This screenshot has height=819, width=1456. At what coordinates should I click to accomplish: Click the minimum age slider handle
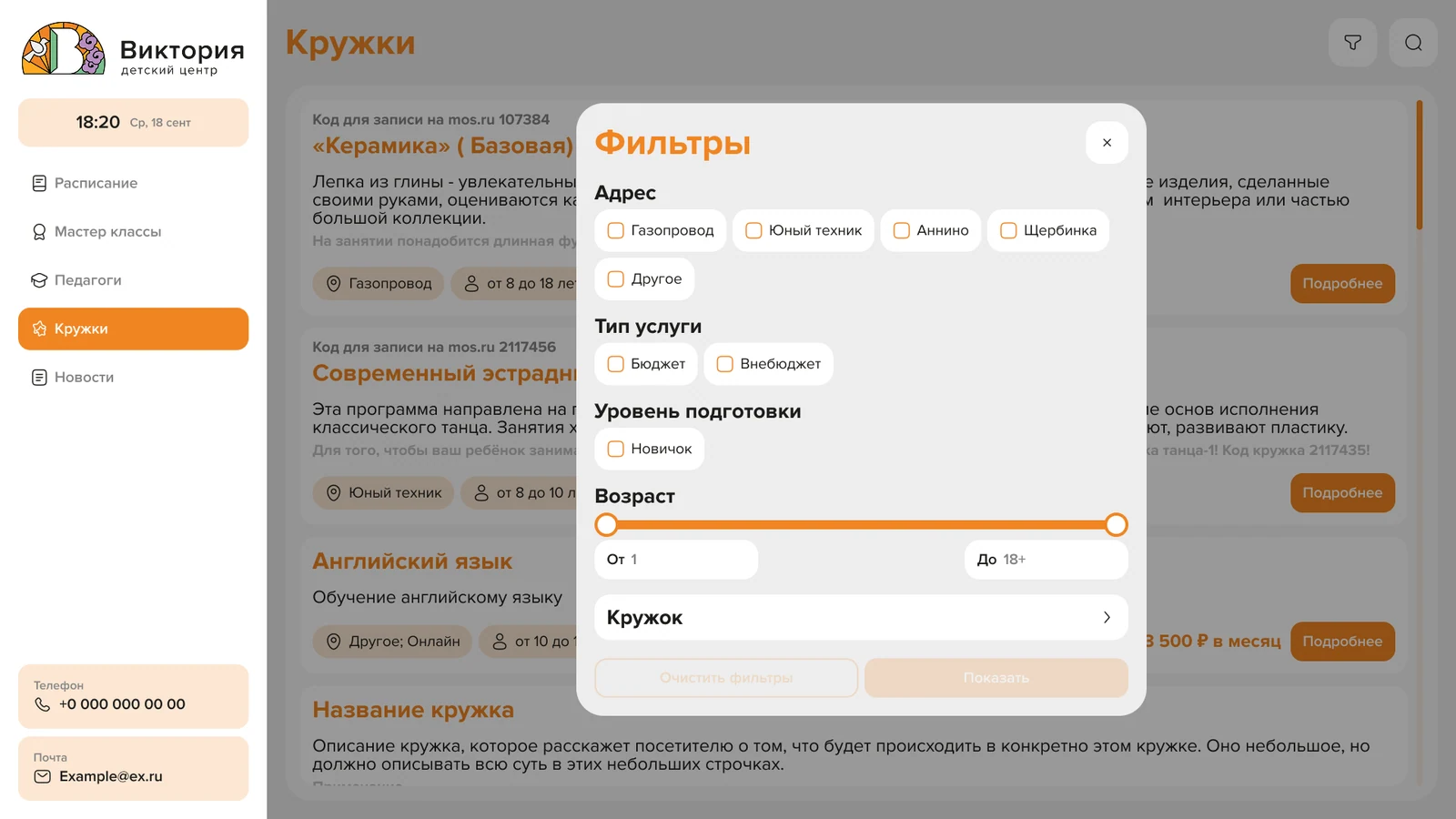coord(607,525)
